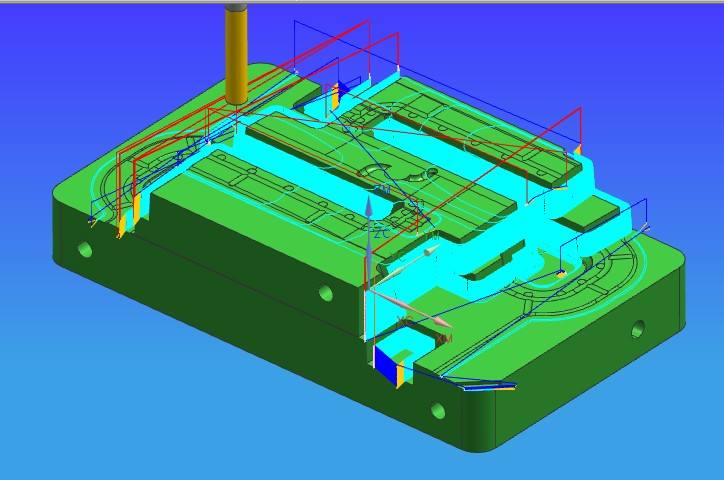Click the YM axis label
This screenshot has height=480, width=724.
click(x=432, y=237)
